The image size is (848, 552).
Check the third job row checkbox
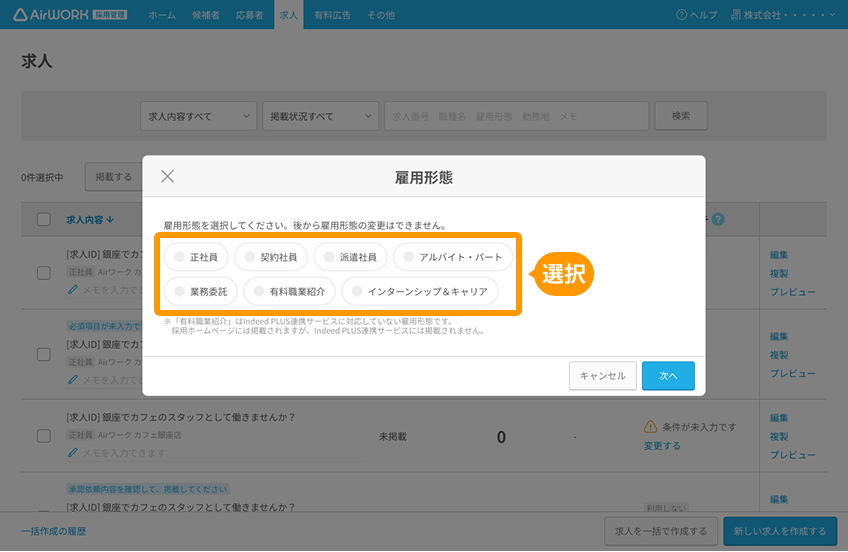[44, 436]
